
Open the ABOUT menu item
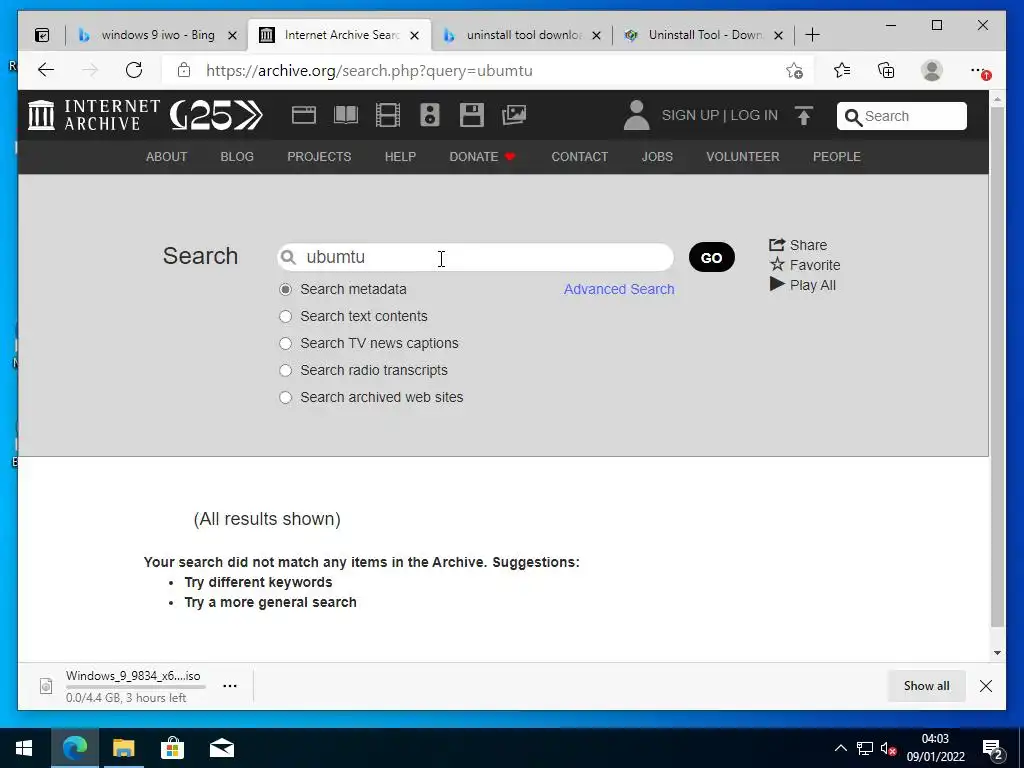click(x=167, y=157)
